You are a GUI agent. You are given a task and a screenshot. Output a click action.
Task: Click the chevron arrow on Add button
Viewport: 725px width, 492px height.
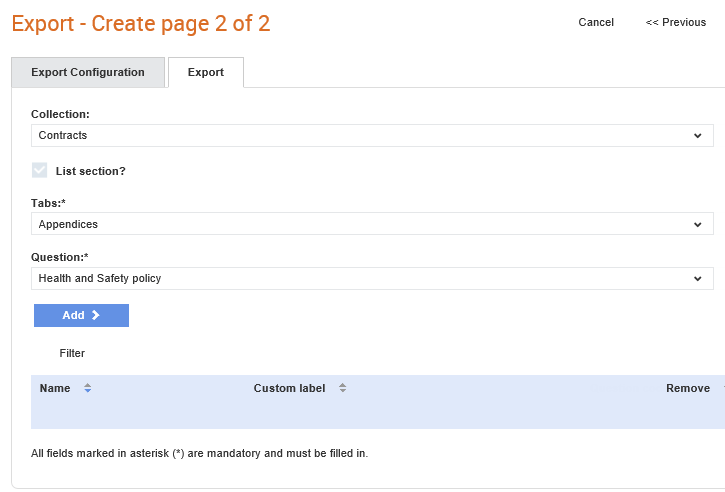tap(96, 315)
